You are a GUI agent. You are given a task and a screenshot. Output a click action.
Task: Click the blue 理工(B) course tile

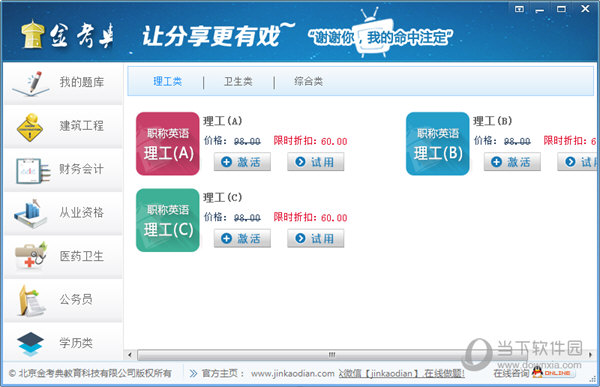(x=438, y=144)
